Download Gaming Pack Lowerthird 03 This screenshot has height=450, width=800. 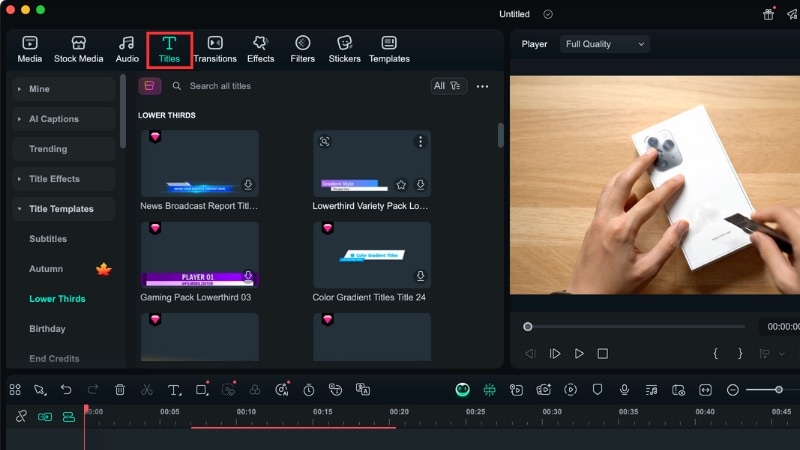pyautogui.click(x=248, y=276)
